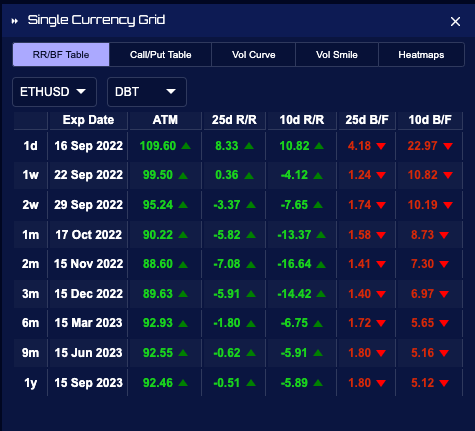Click expiry date 15 Sep 2023

[x=88, y=383]
